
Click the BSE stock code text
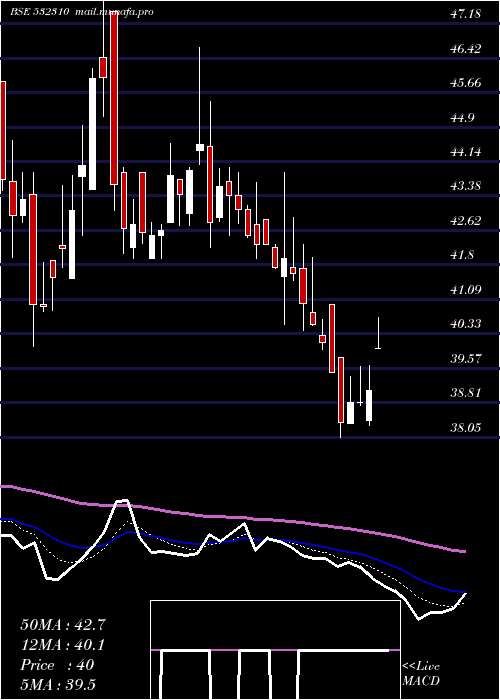39,12
